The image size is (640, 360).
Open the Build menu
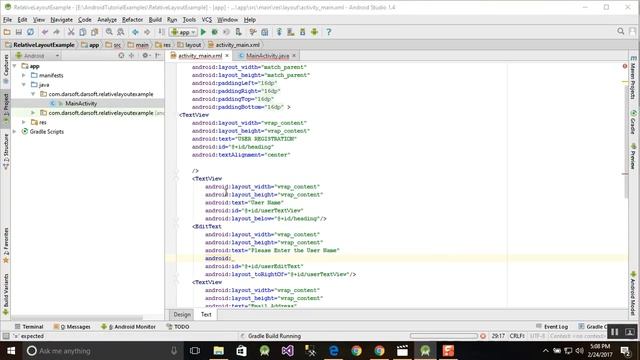coord(155,20)
